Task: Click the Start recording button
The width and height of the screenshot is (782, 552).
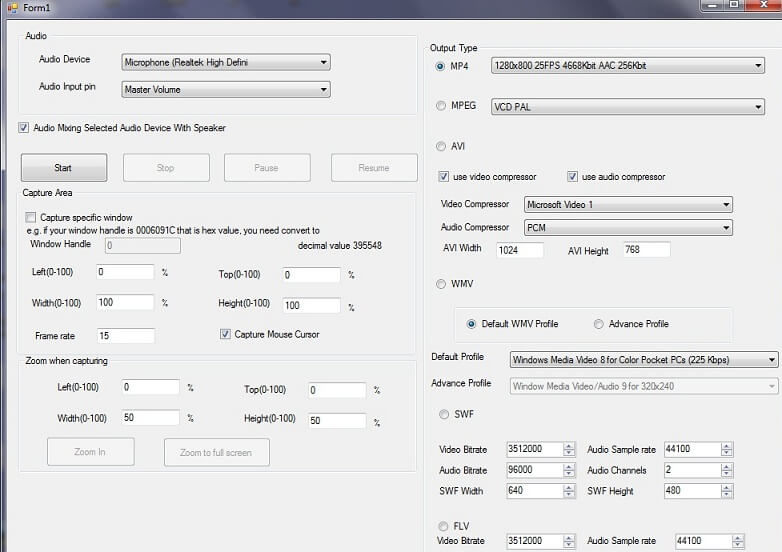Action: point(64,168)
